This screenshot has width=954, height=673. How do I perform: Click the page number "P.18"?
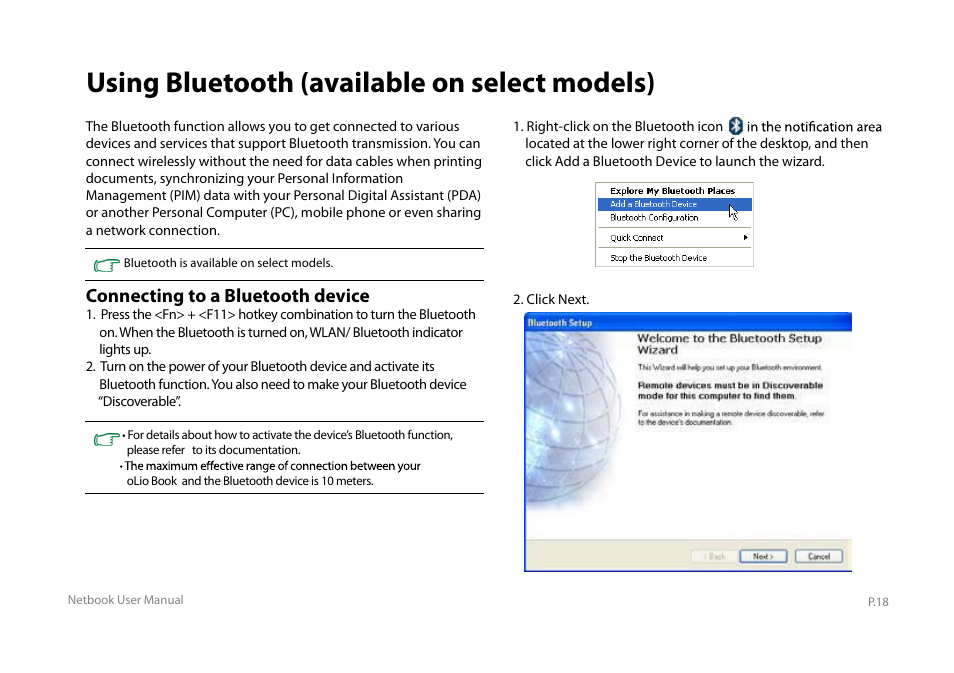point(878,602)
